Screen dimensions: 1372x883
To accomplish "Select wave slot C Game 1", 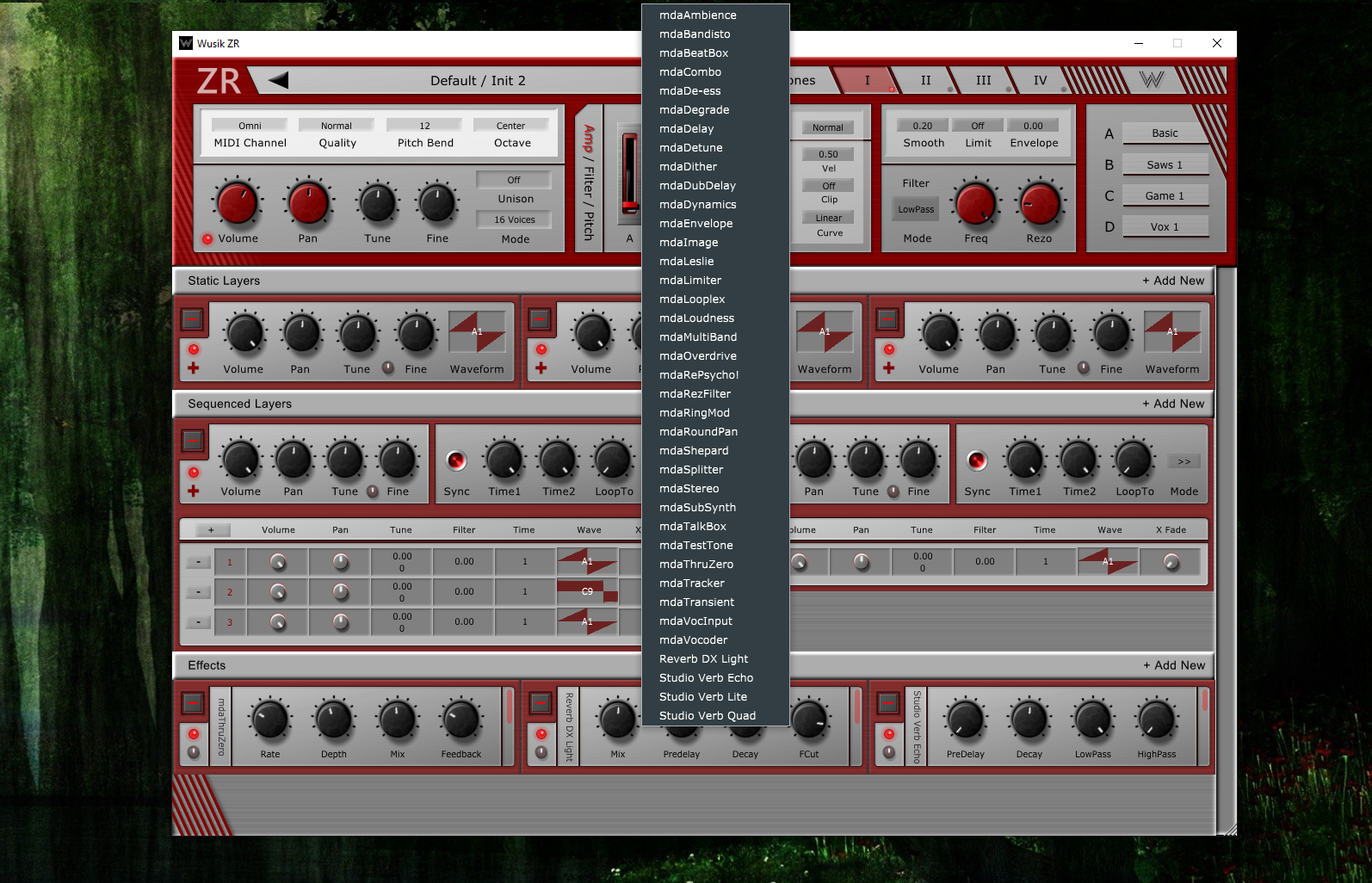I will 1165,196.
